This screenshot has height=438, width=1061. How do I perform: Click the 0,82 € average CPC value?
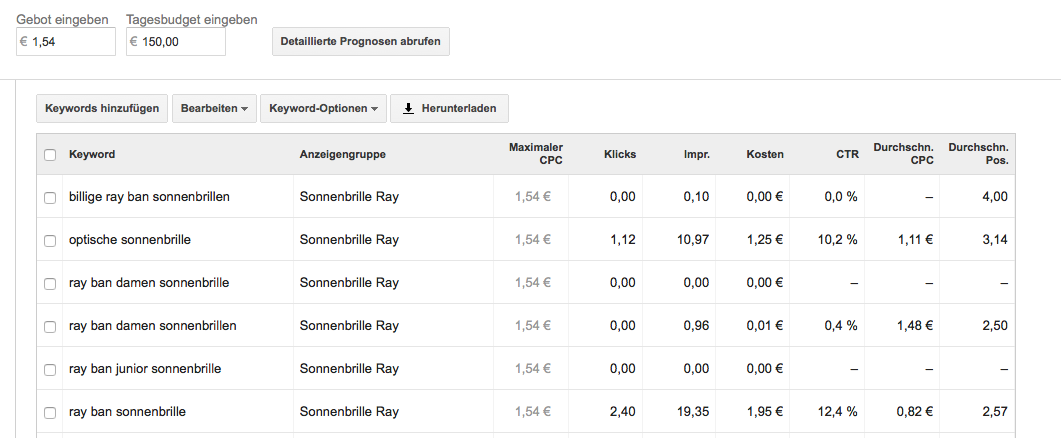915,412
